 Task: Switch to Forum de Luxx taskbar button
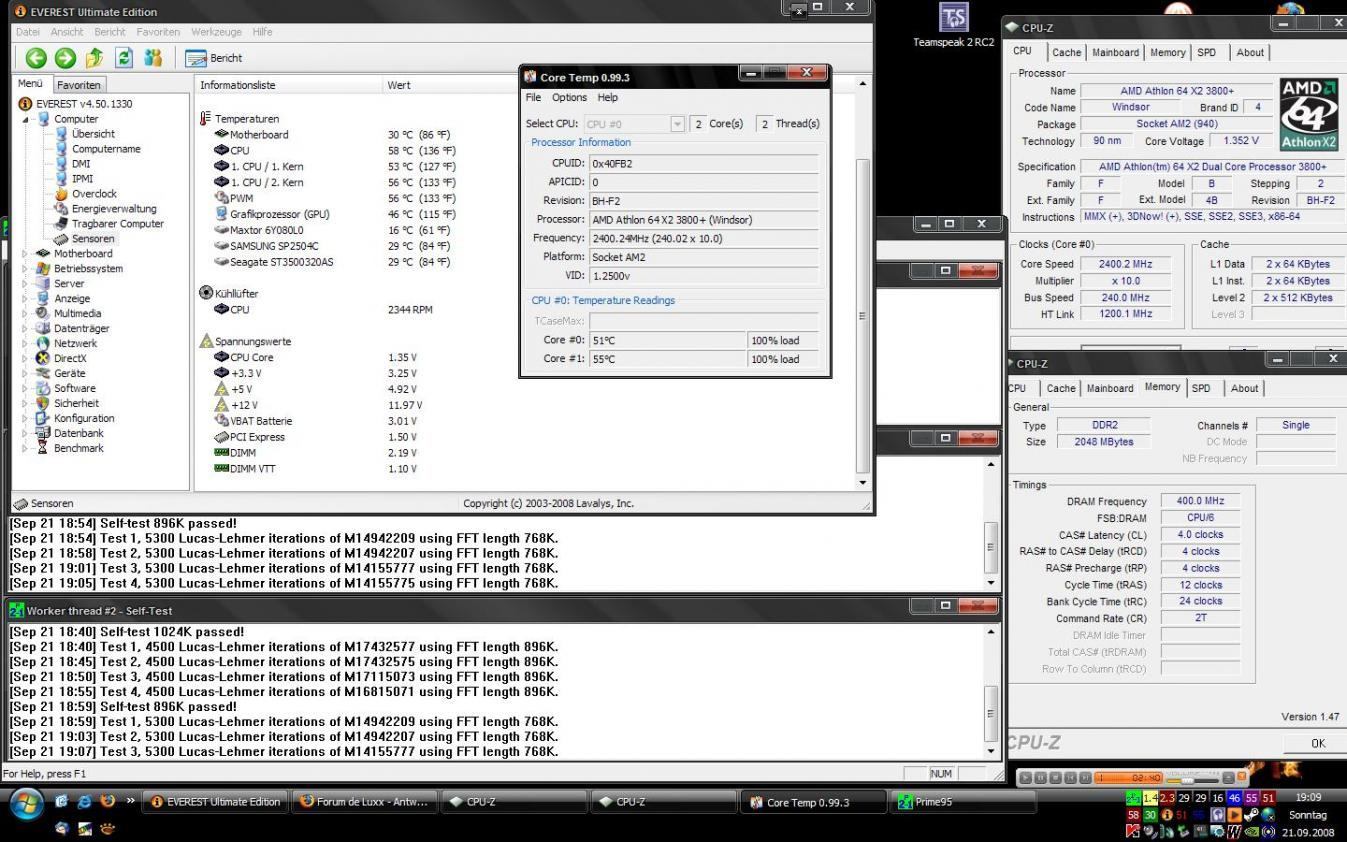click(365, 802)
